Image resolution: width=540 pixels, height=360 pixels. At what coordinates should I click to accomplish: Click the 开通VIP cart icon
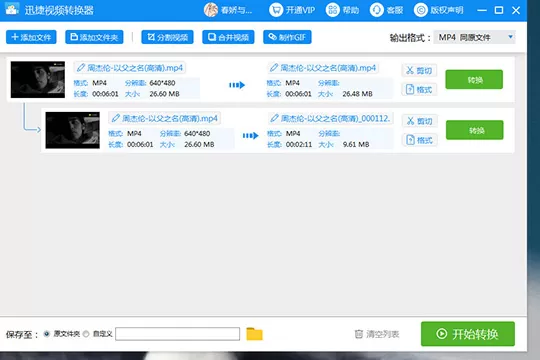point(276,10)
